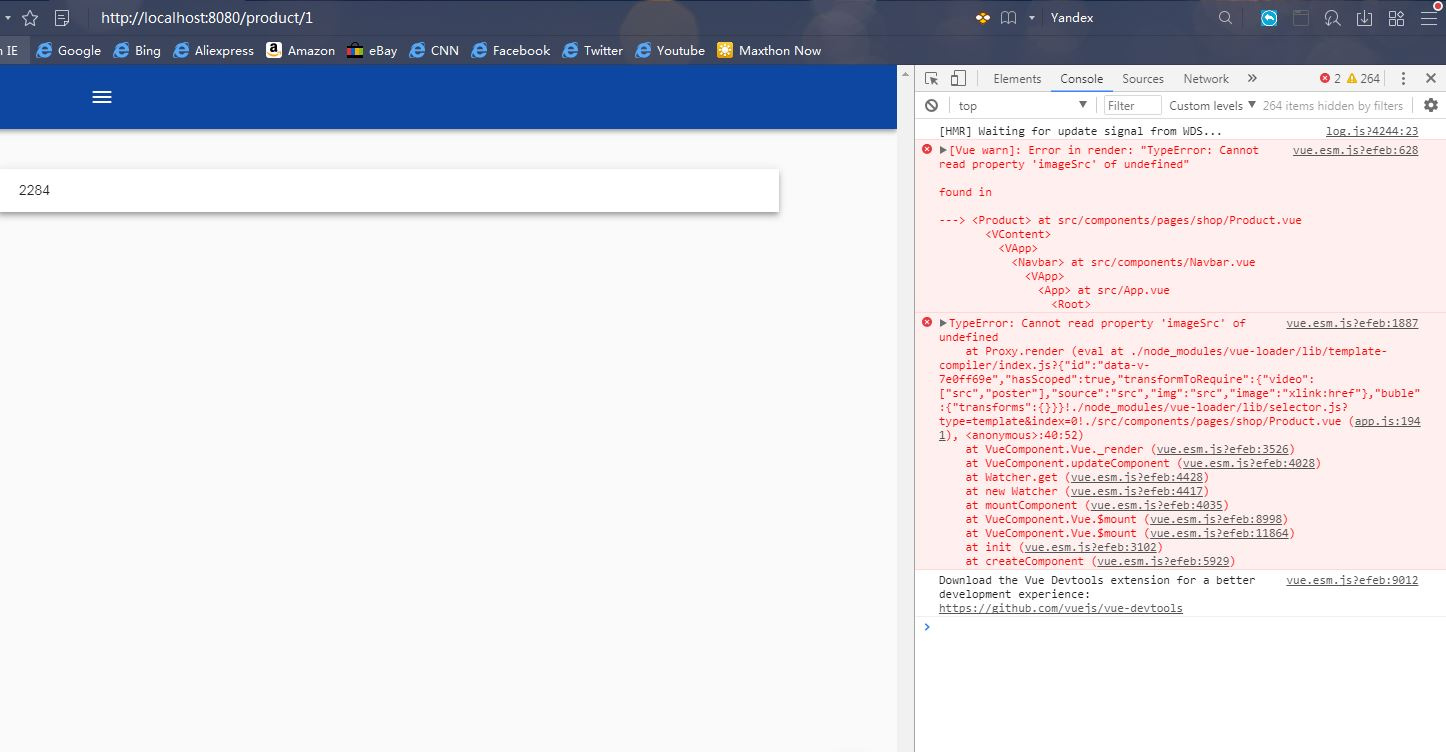Open the Sources tab

point(1142,79)
